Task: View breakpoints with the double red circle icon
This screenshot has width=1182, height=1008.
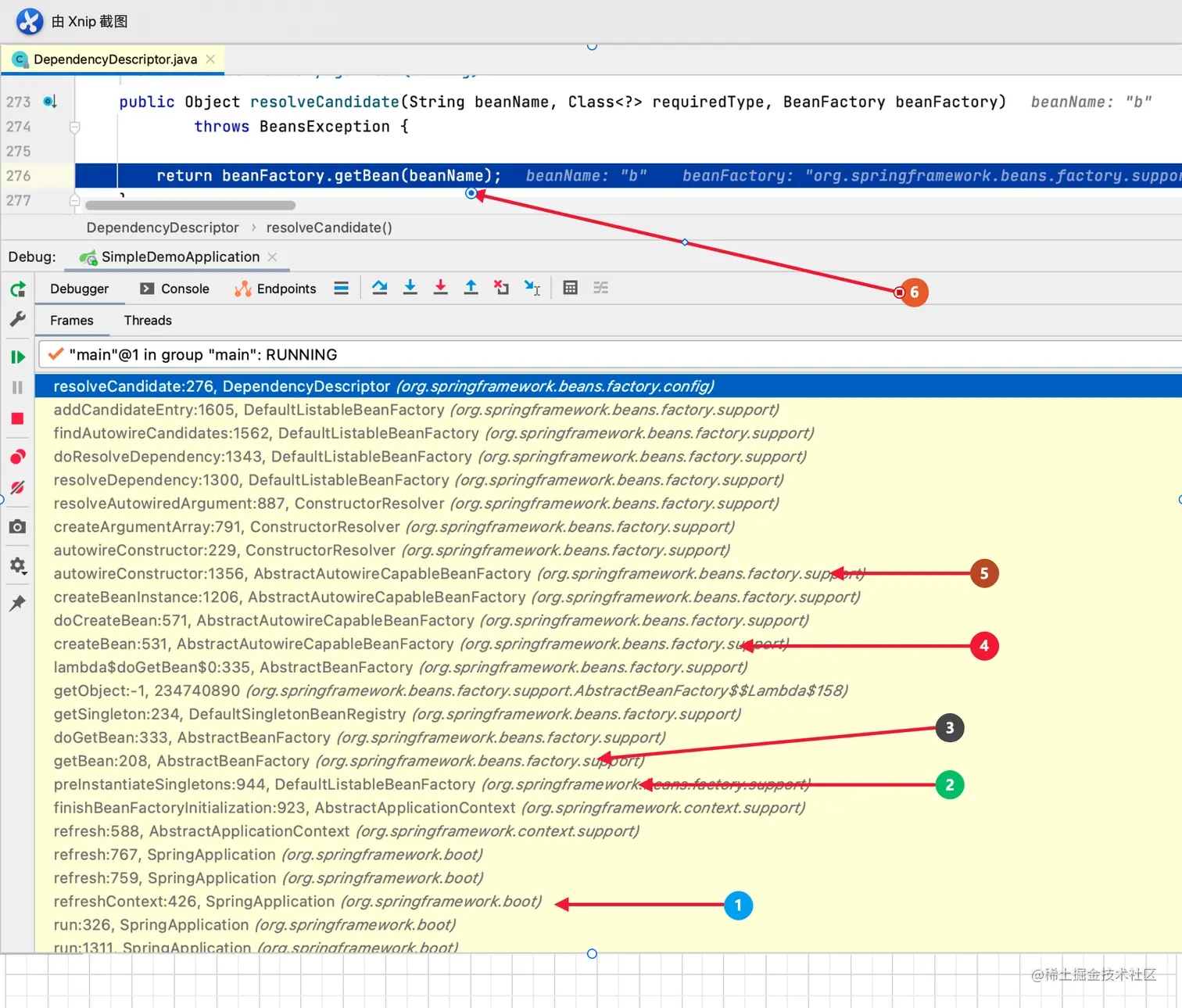Action: 18,457
